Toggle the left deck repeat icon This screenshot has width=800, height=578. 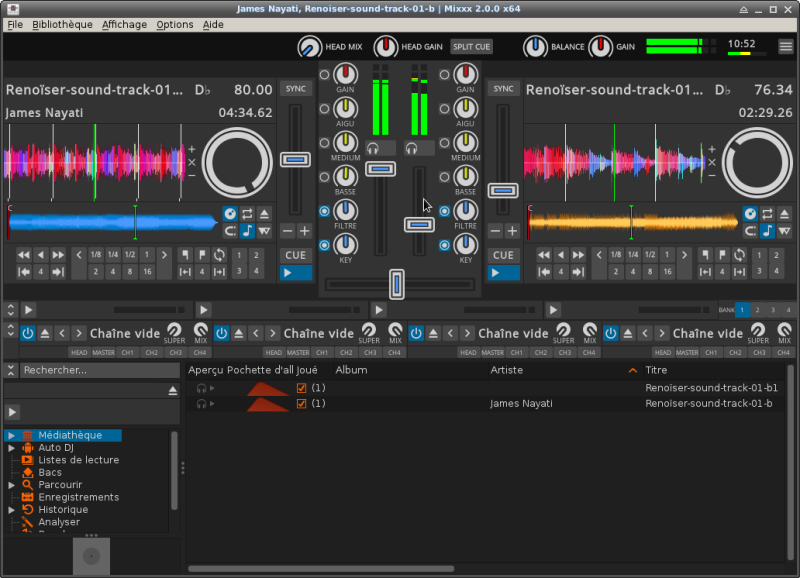(x=247, y=213)
